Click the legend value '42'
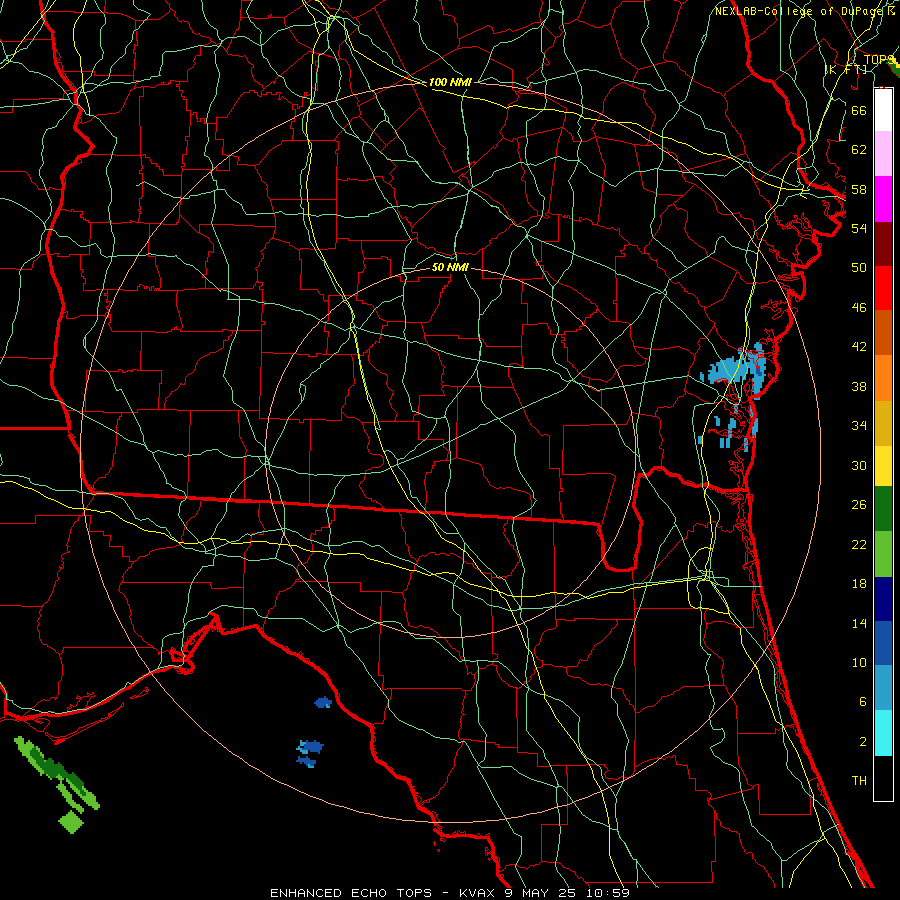Image resolution: width=900 pixels, height=900 pixels. point(859,347)
